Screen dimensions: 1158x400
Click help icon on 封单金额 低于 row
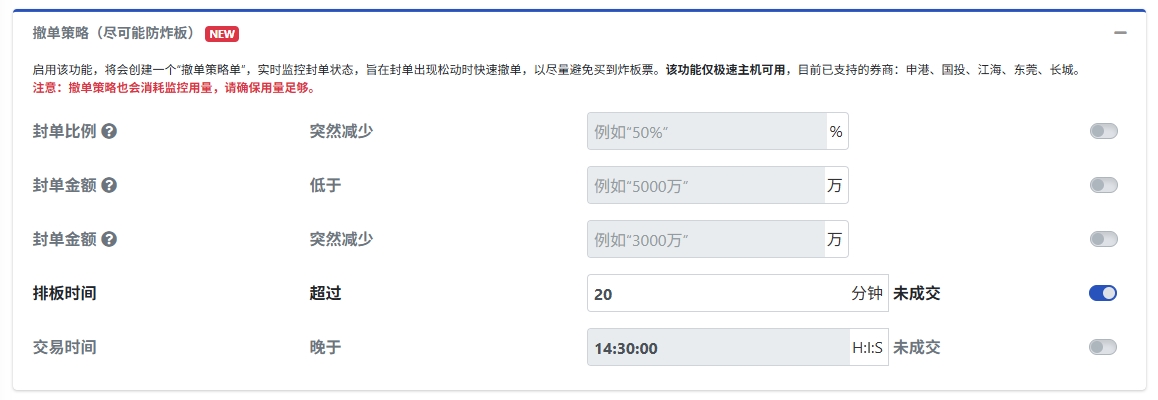coord(109,185)
